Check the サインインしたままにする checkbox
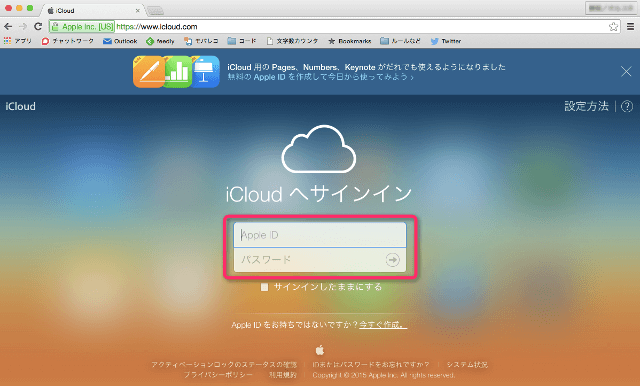Viewport: 640px width, 386px height. pos(264,287)
